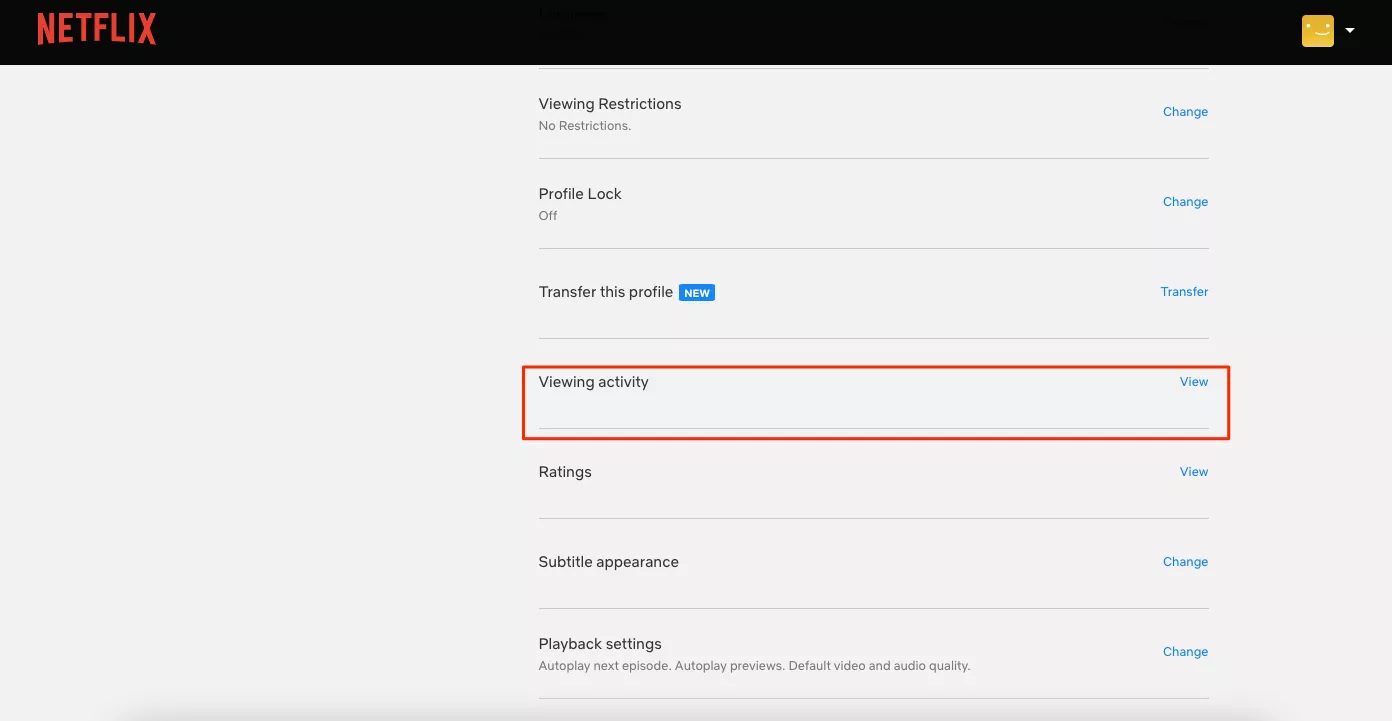View the Ratings list

coord(1193,472)
